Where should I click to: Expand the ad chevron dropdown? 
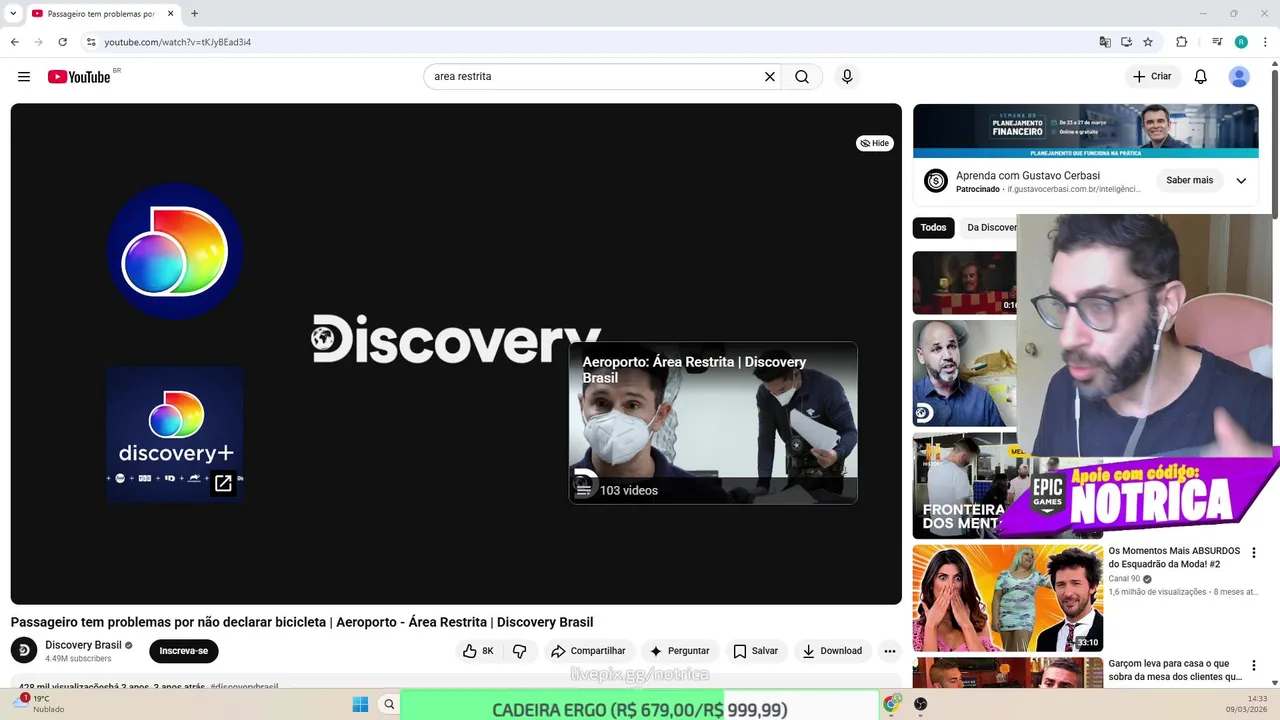(x=1241, y=181)
